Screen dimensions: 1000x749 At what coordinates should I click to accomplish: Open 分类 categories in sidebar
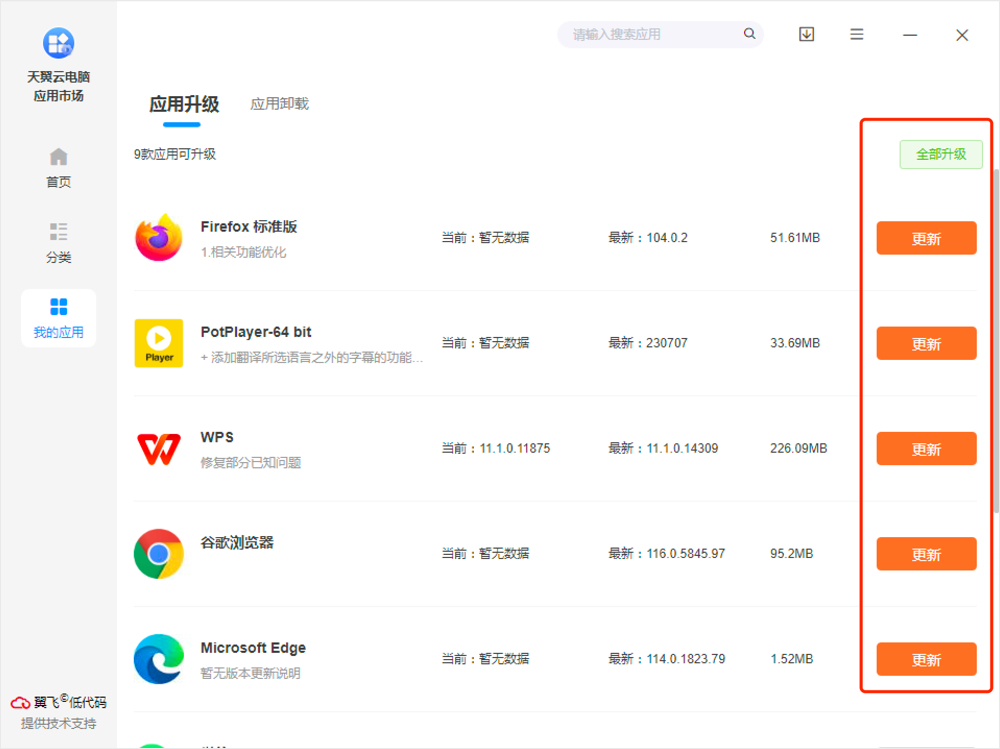[x=58, y=243]
